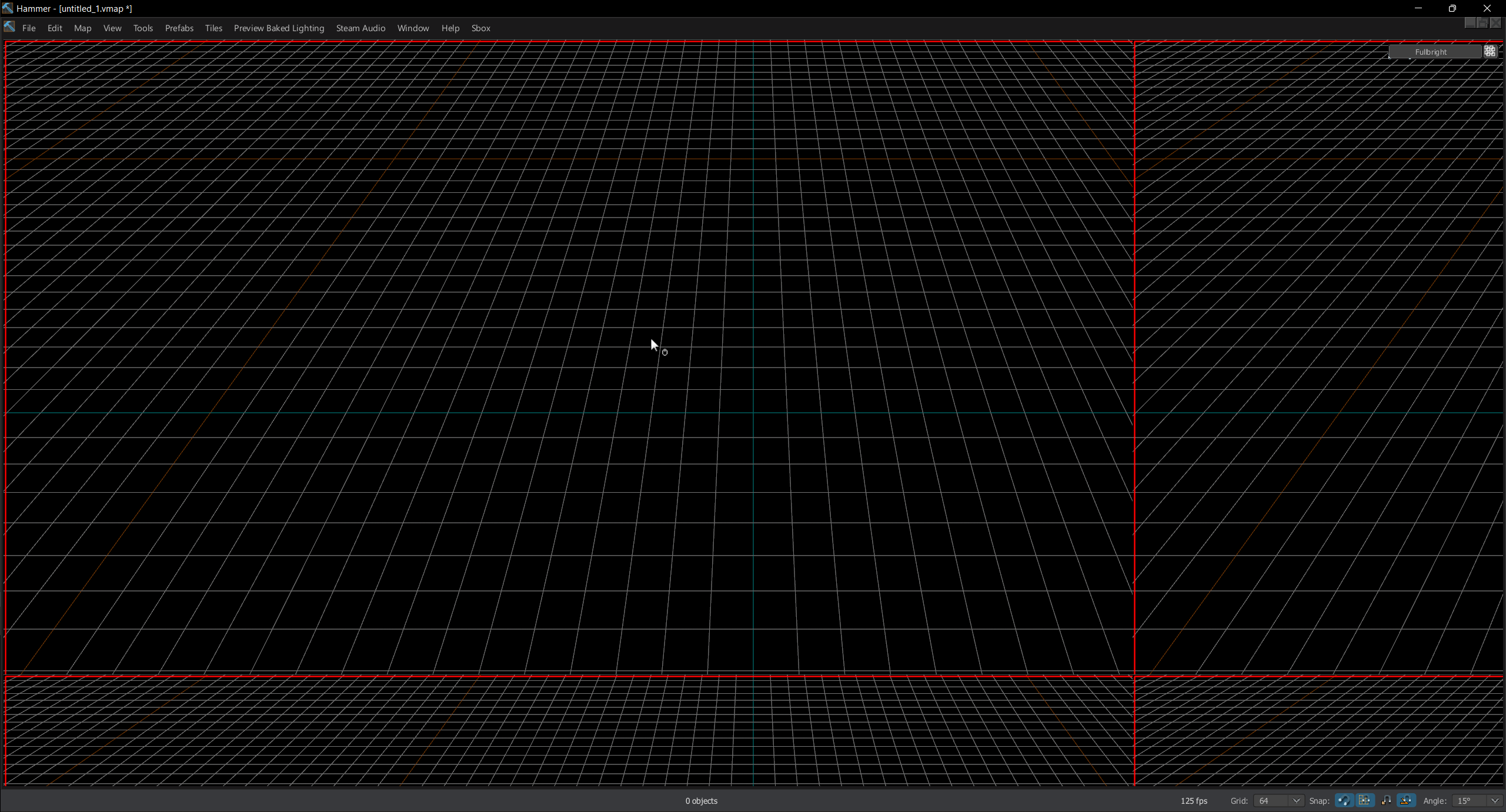Click the rotation snap icon in status bar
The height and width of the screenshot is (812, 1506).
coord(1407,801)
